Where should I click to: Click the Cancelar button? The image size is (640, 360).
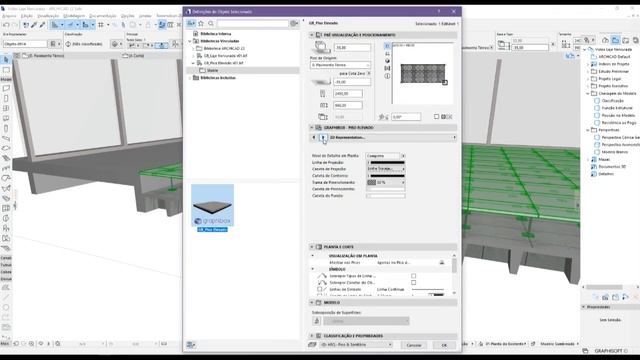pyautogui.click(x=414, y=345)
